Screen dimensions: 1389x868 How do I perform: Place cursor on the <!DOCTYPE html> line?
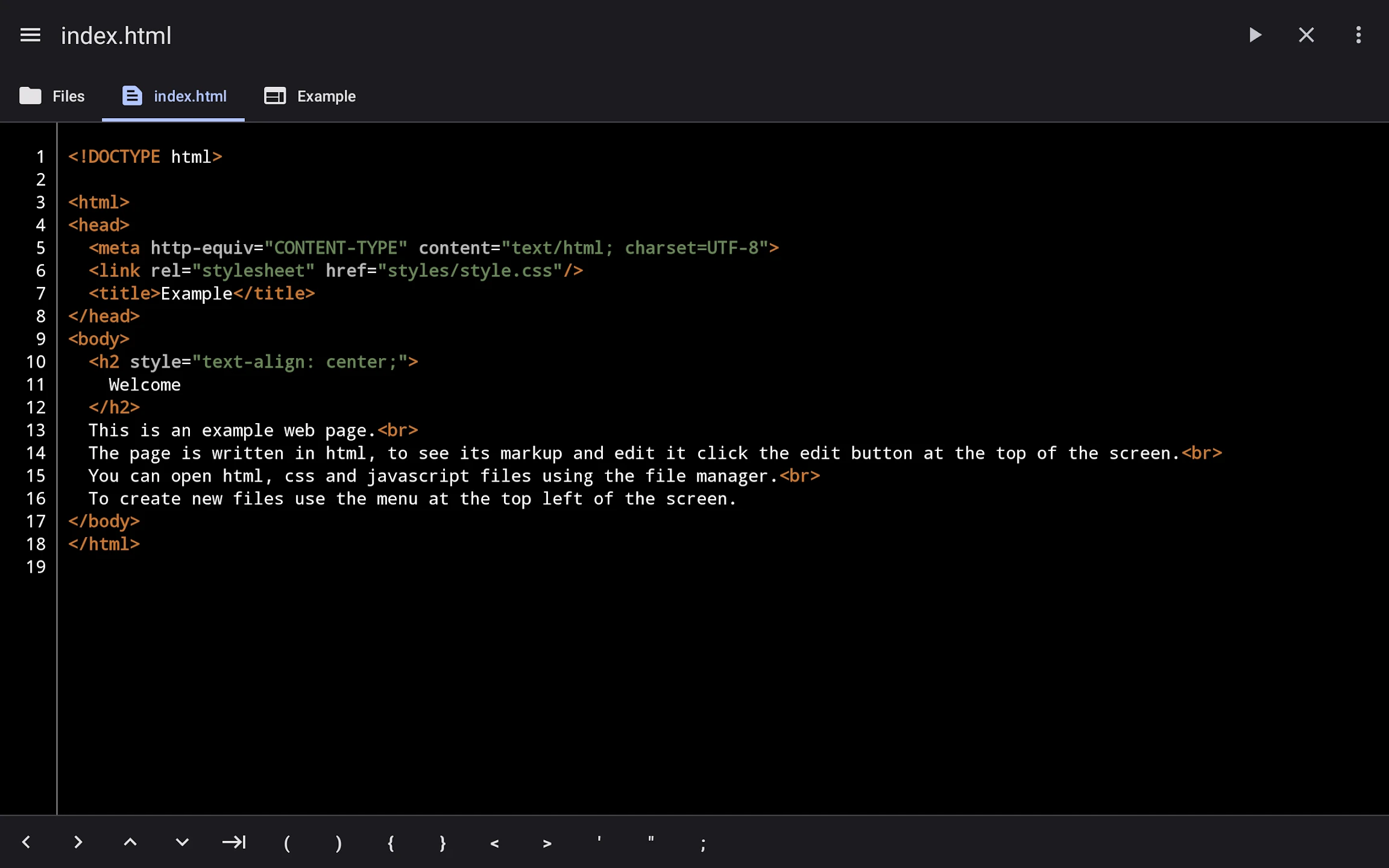(145, 157)
